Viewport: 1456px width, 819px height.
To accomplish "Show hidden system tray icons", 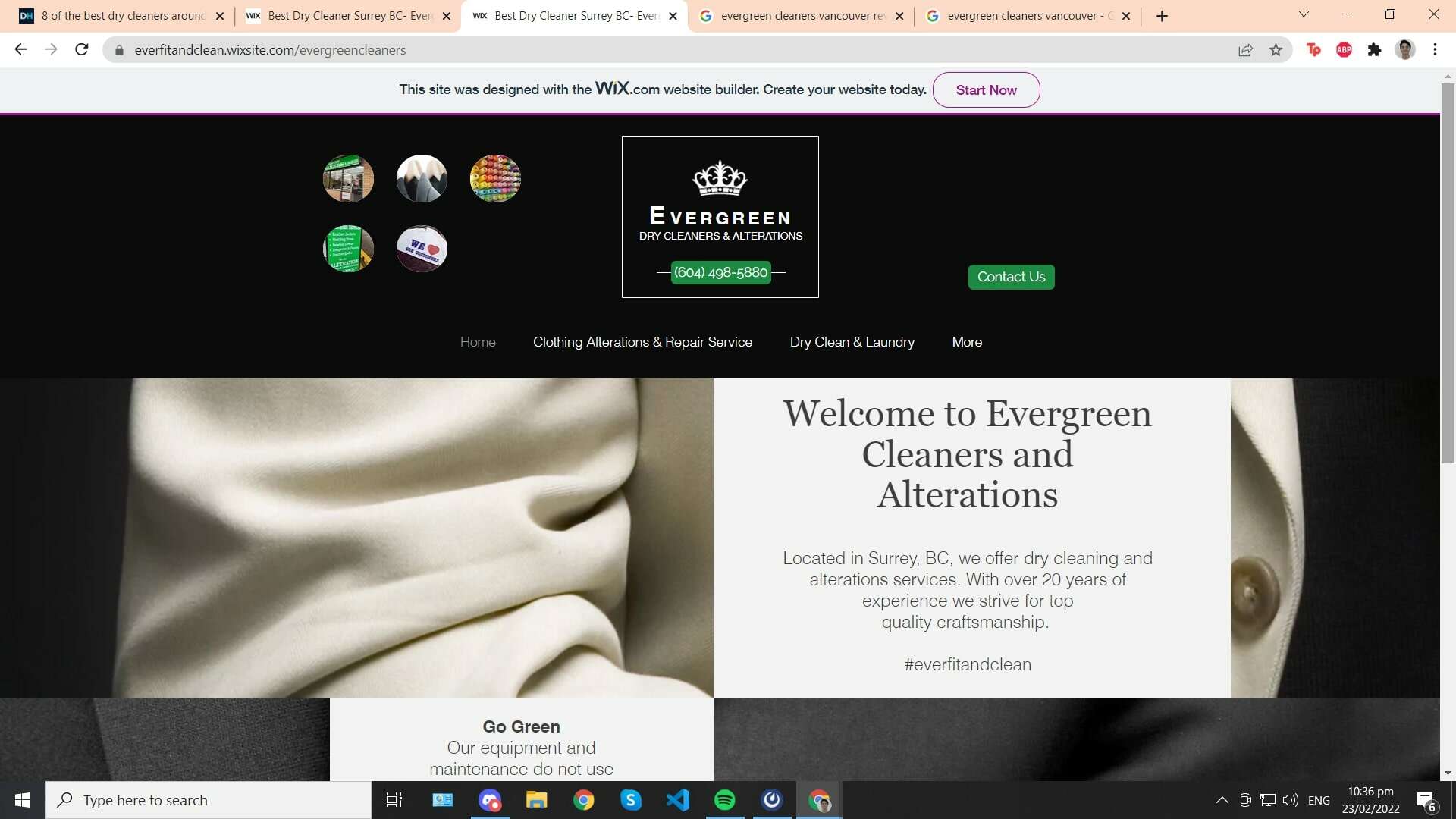I will pos(1222,800).
